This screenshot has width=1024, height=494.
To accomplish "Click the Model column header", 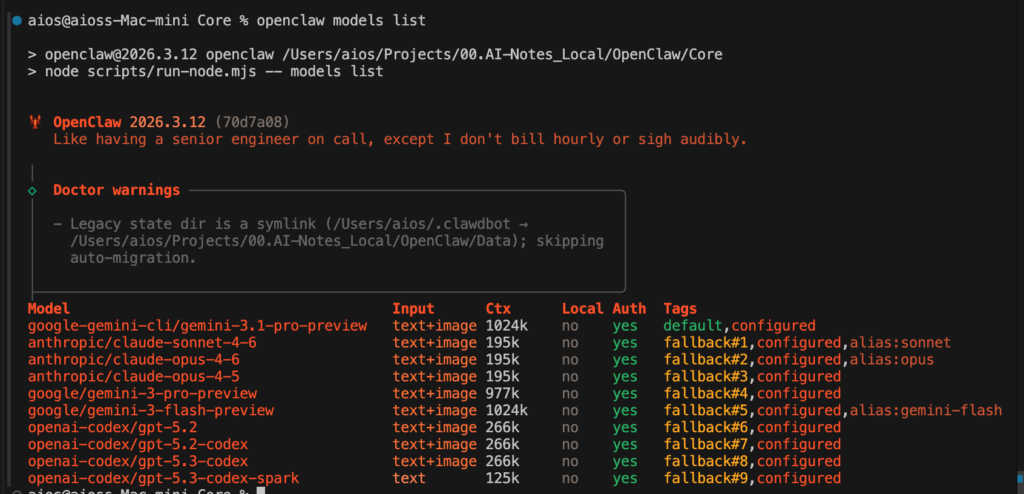I will click(49, 308).
